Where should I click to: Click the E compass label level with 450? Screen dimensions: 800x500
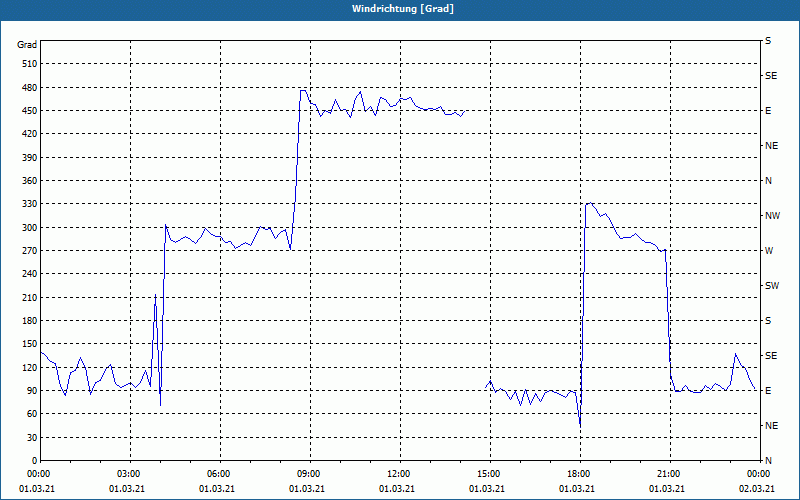coord(768,111)
